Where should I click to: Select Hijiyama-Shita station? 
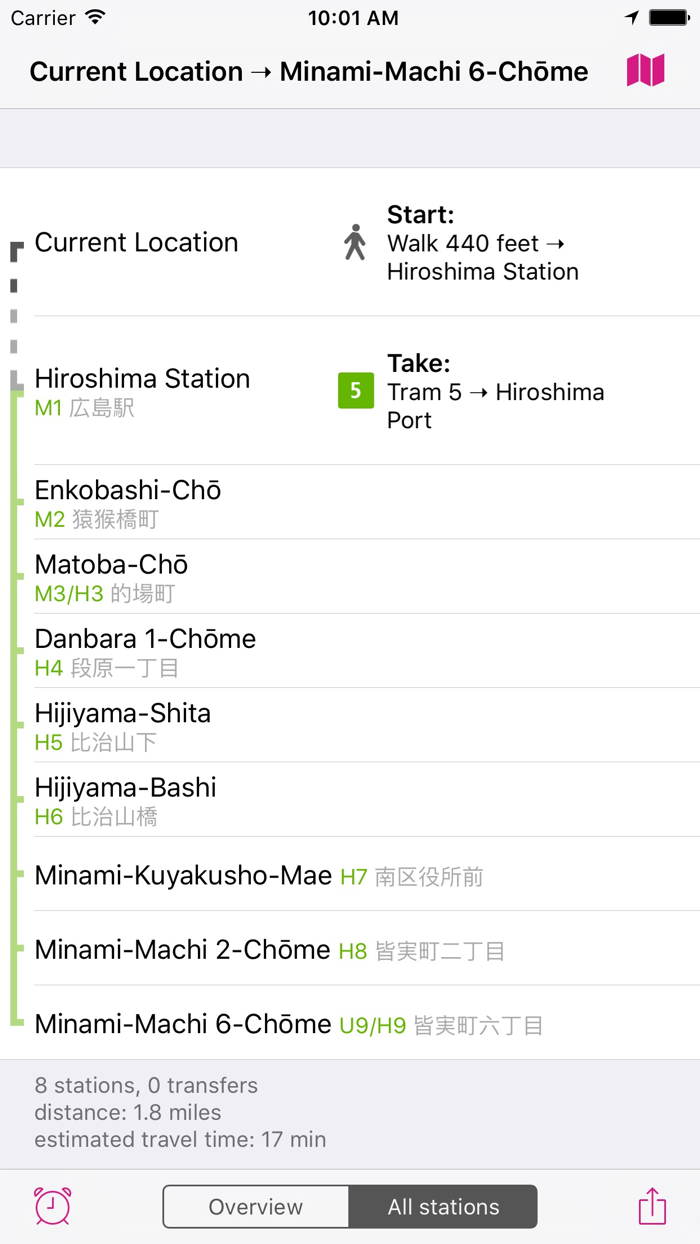click(x=122, y=726)
